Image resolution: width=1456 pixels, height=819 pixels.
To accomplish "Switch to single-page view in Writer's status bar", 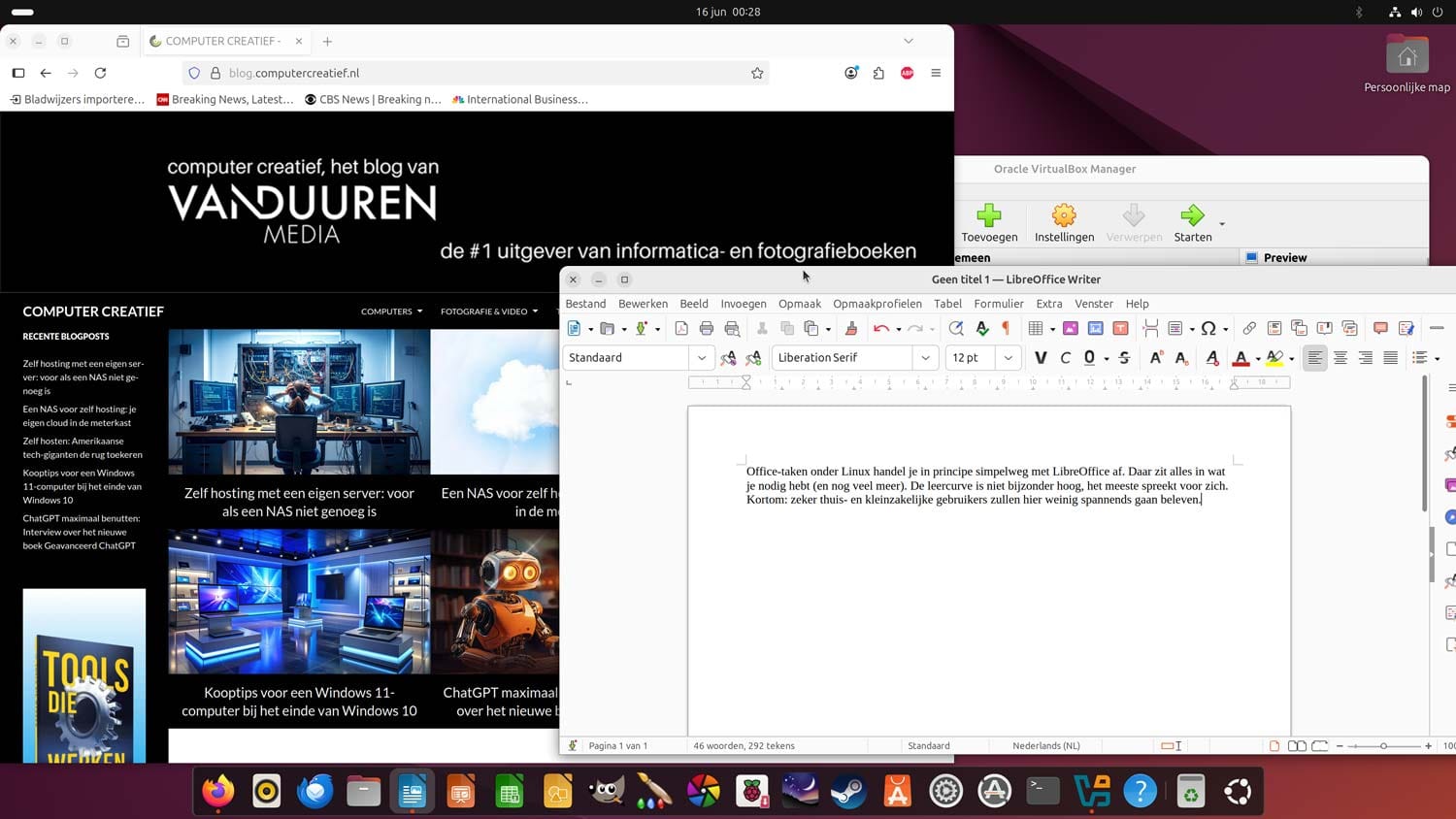I will (x=1274, y=746).
